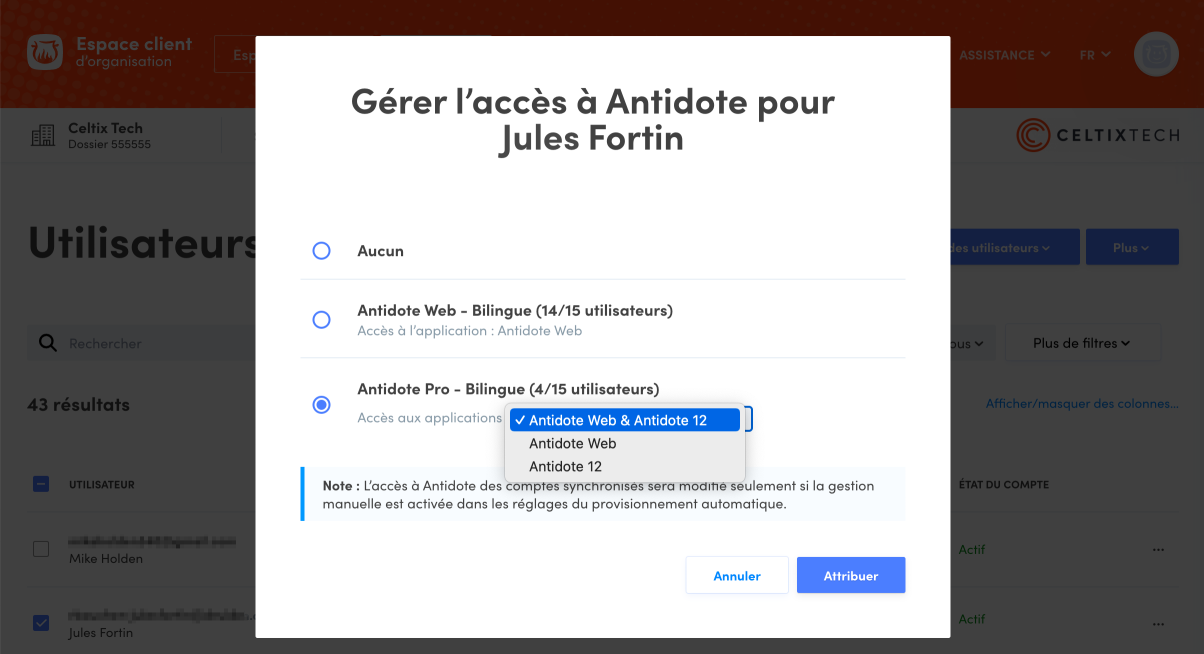The image size is (1204, 654).
Task: Click the Attribuer button
Action: pyautogui.click(x=851, y=575)
